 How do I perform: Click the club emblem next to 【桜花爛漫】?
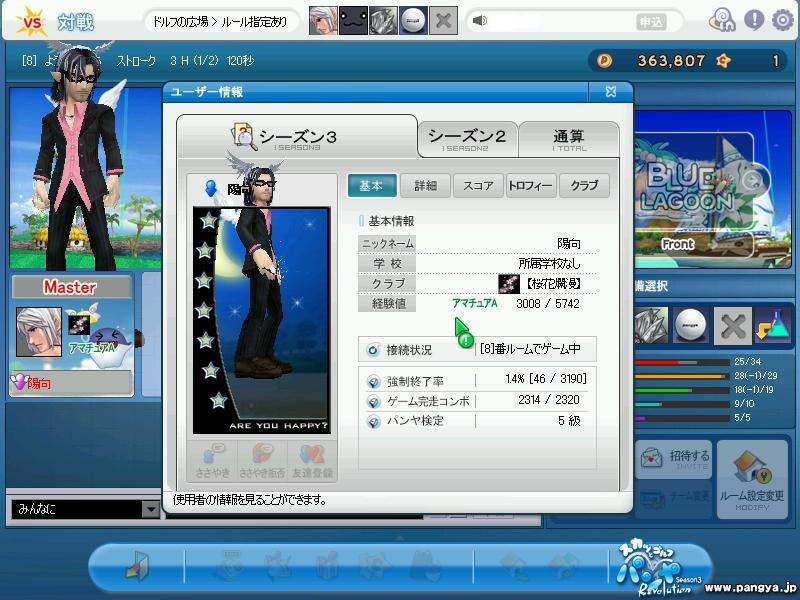(509, 284)
